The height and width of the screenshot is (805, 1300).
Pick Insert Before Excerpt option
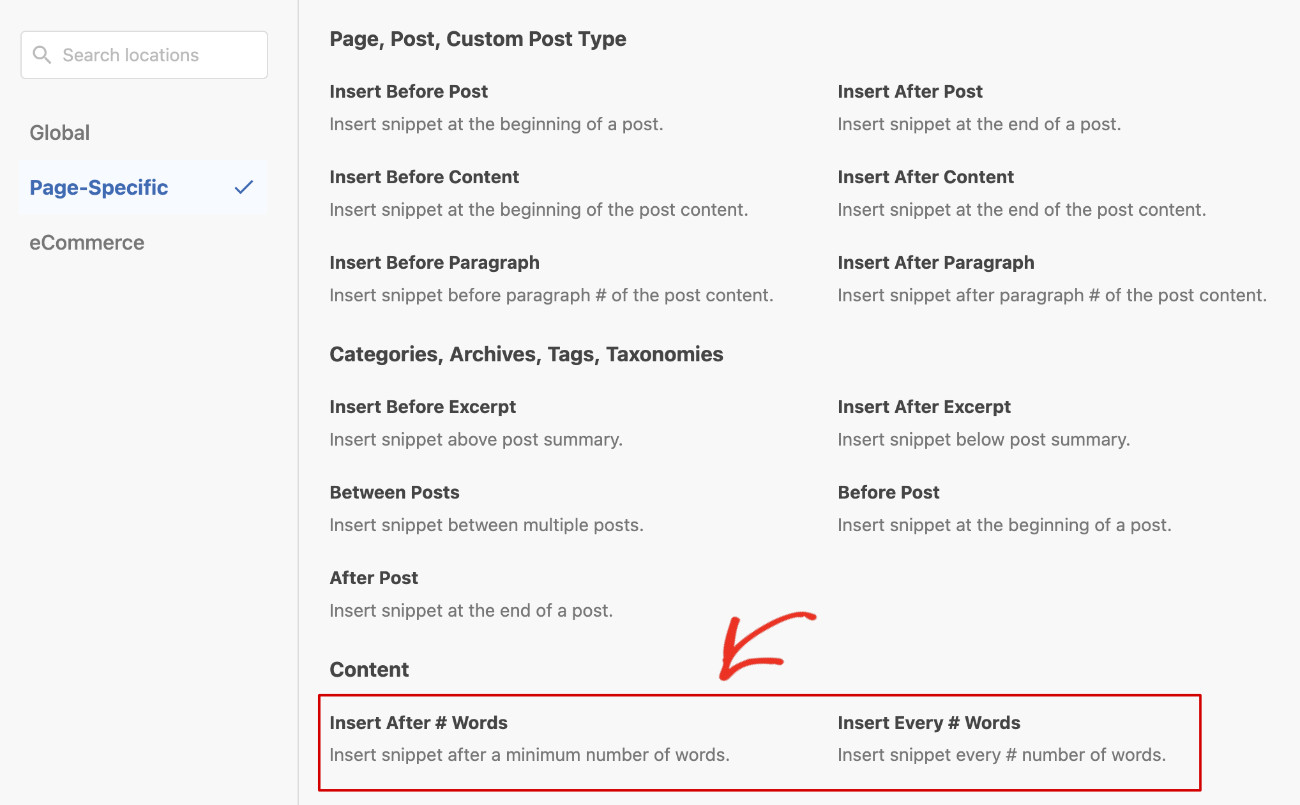[x=422, y=407]
